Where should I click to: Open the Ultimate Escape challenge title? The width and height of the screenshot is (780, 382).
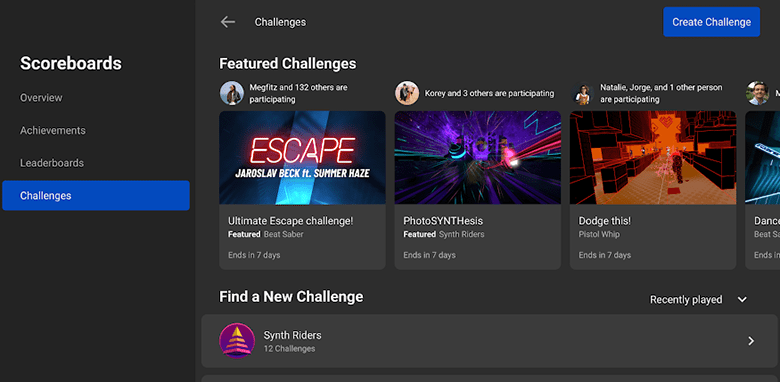291,221
